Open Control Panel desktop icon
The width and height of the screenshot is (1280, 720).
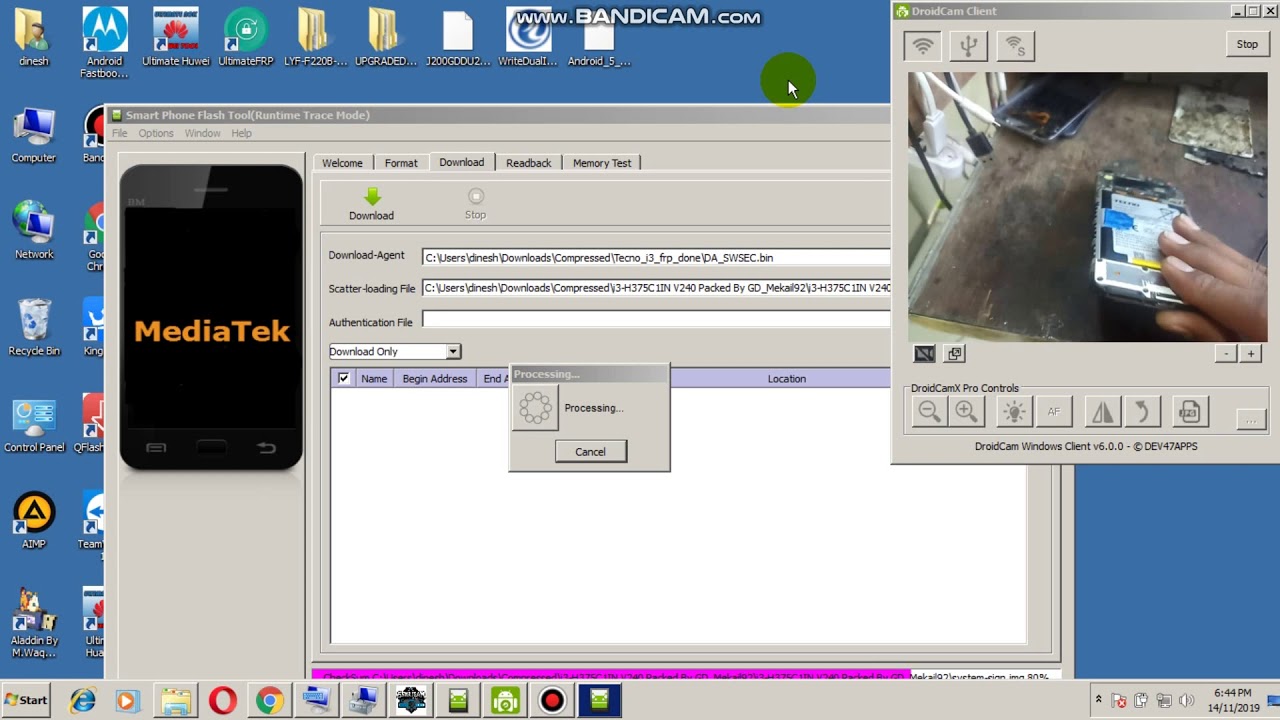[x=34, y=426]
